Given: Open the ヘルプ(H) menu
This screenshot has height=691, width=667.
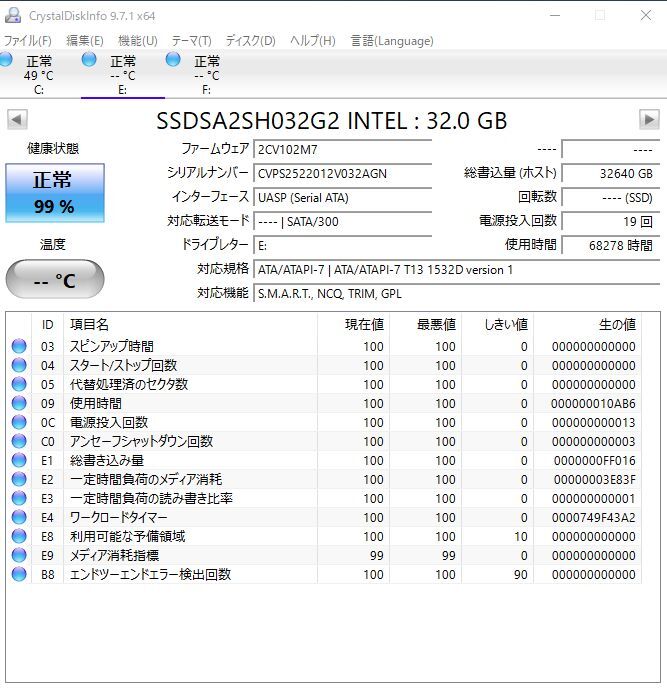Looking at the screenshot, I should [x=312, y=41].
